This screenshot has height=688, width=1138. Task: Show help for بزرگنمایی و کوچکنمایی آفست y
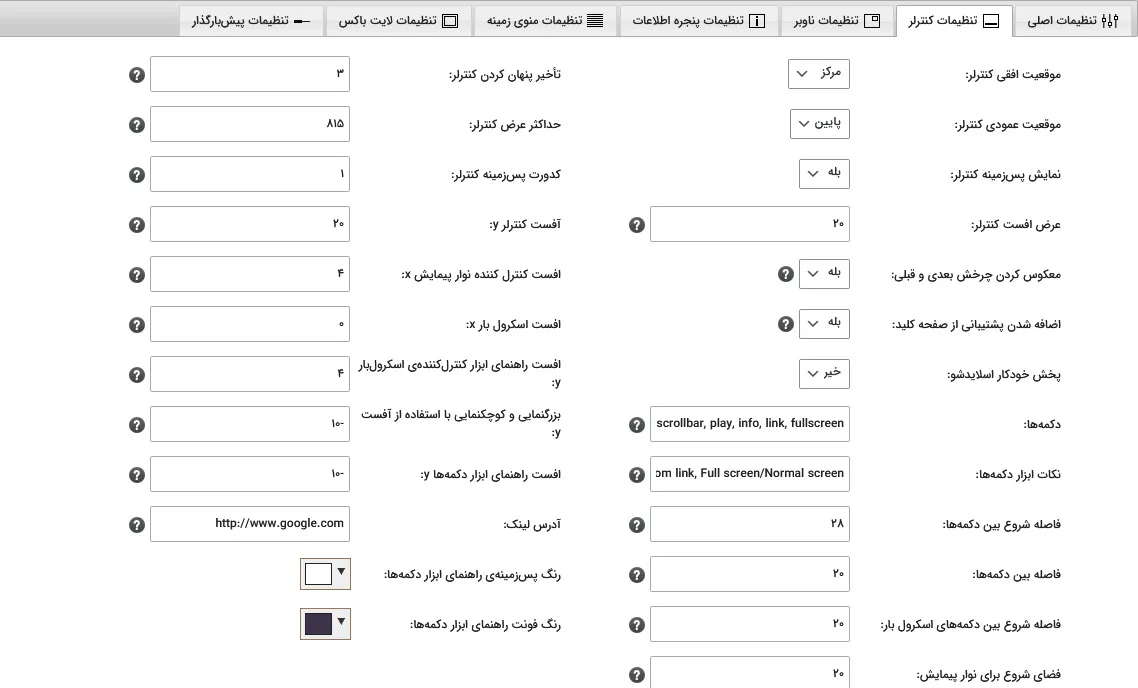136,425
